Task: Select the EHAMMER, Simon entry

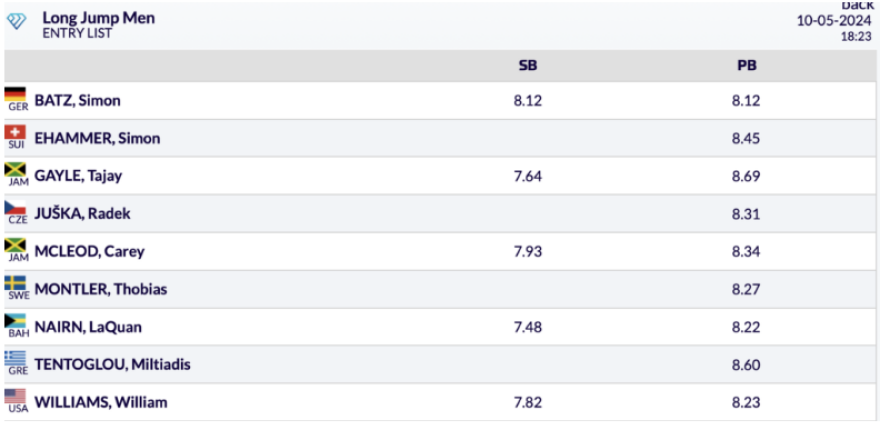Action: [97, 139]
